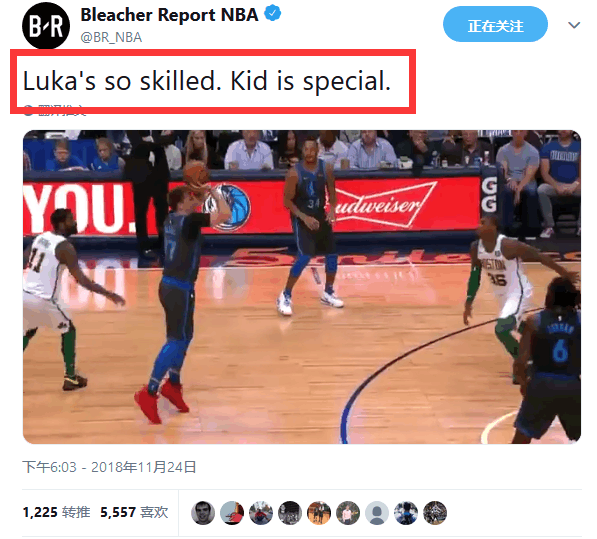Open liker avatar of person in pink shirt

click(x=348, y=513)
